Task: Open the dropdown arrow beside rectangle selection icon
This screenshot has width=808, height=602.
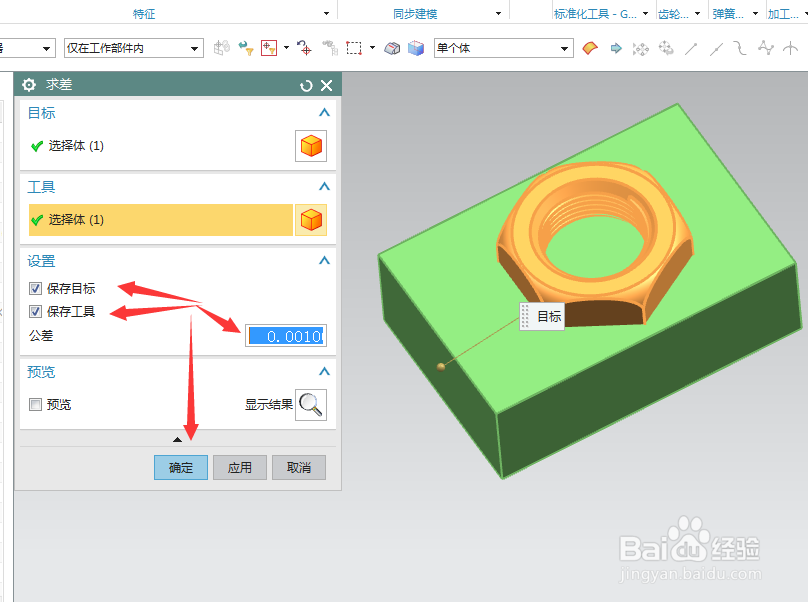Action: 372,48
